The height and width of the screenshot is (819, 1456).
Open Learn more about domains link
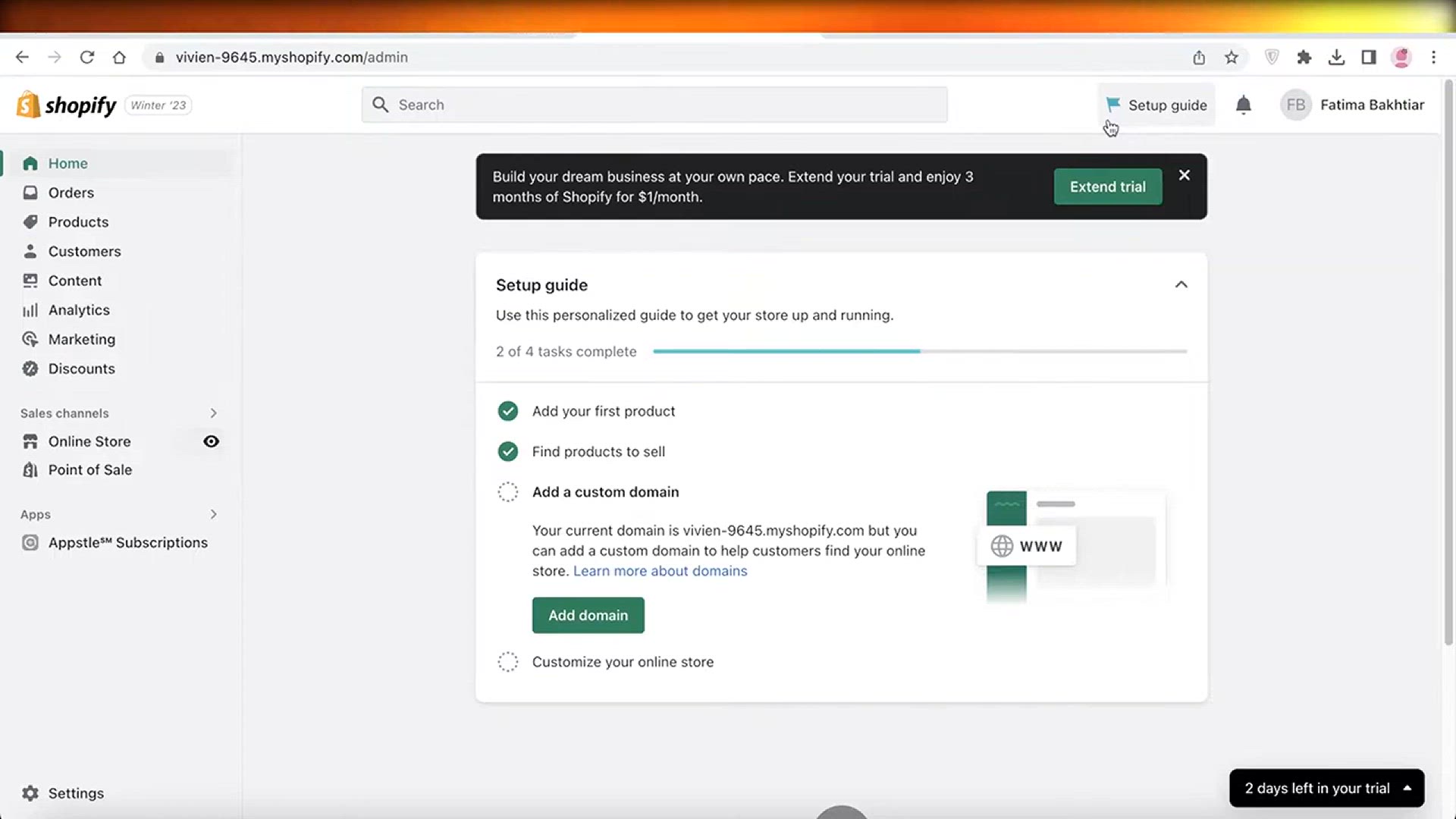point(660,571)
